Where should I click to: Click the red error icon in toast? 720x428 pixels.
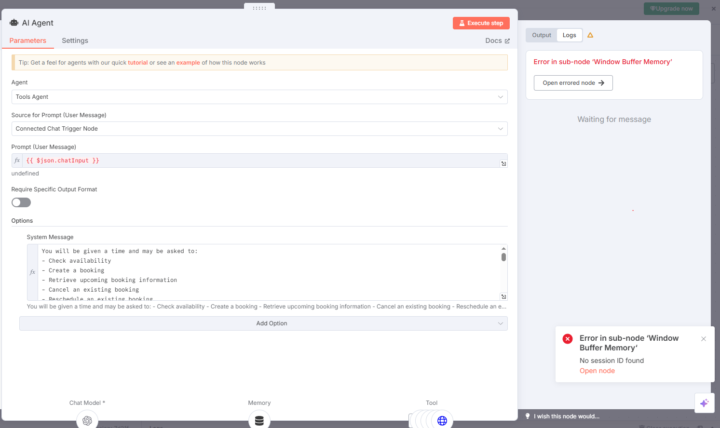[568, 339]
